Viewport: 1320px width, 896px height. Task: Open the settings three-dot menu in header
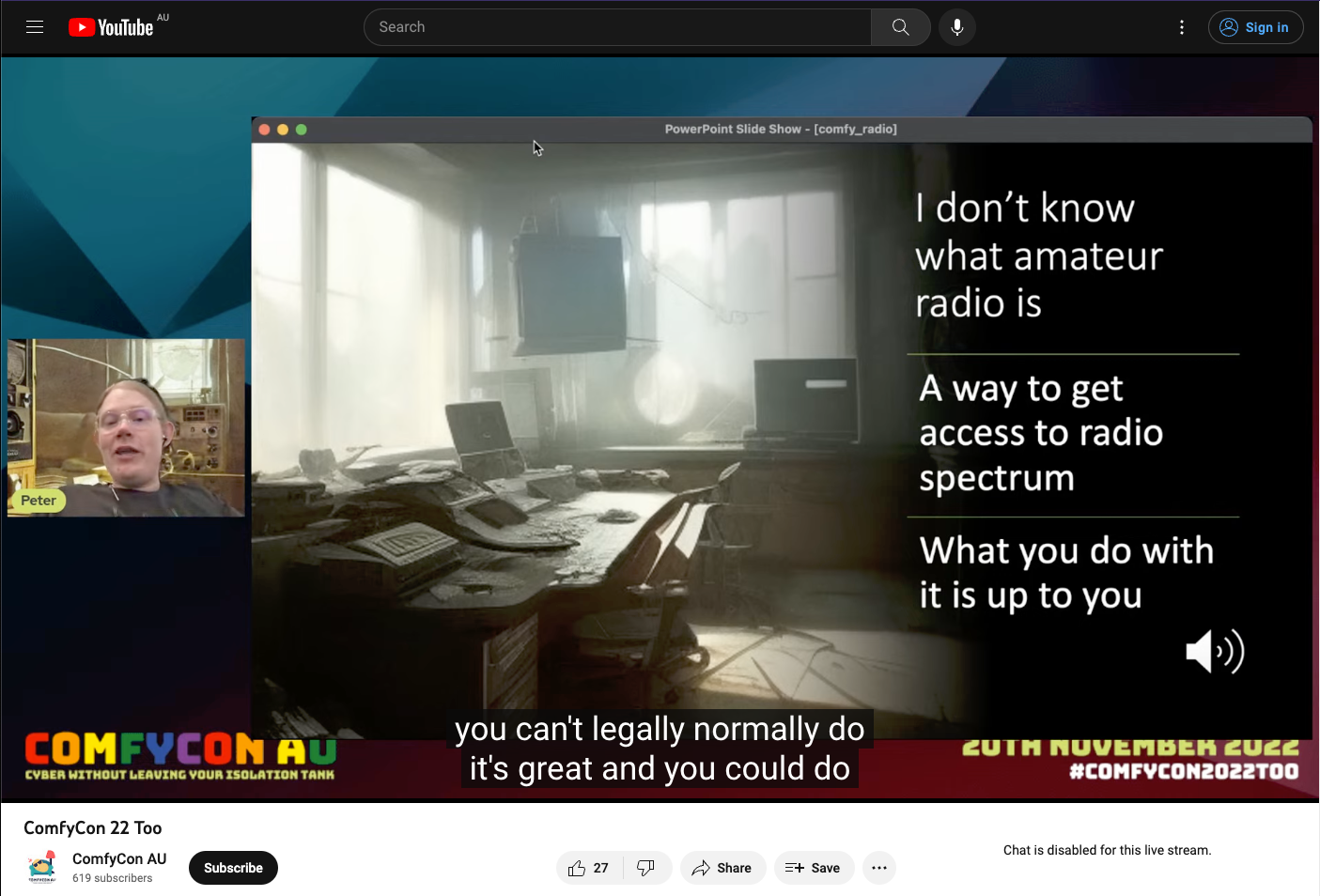1181,27
